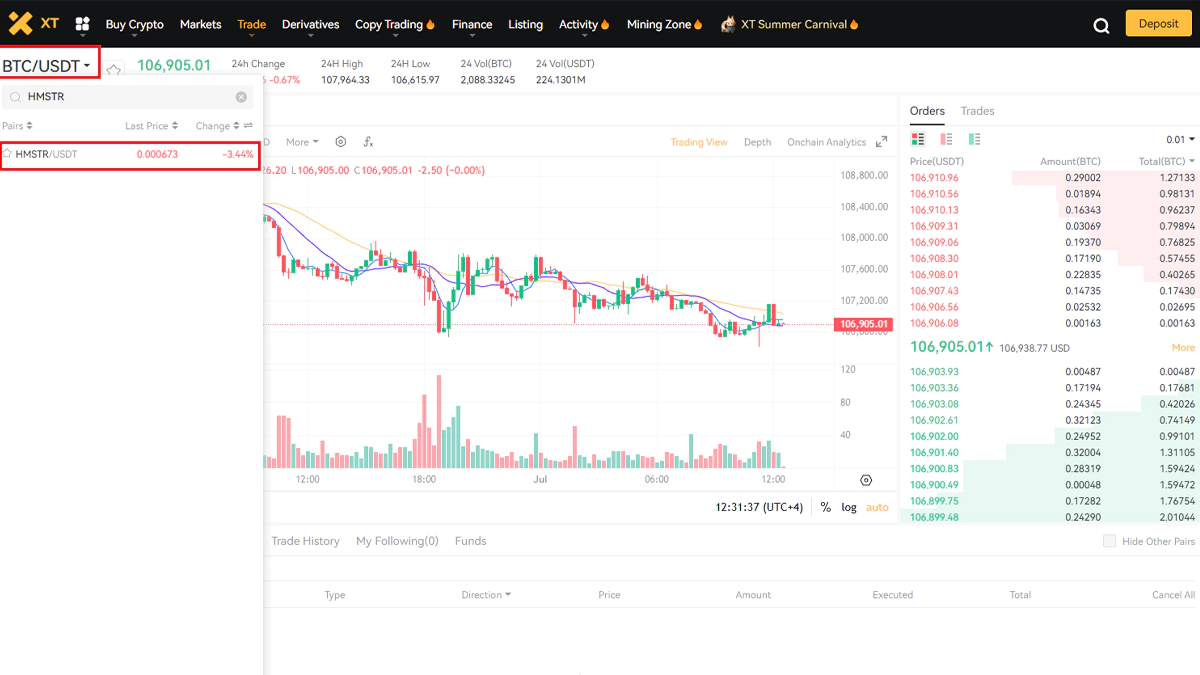The image size is (1200, 675).
Task: Expand chart to fullscreen
Action: click(x=881, y=142)
